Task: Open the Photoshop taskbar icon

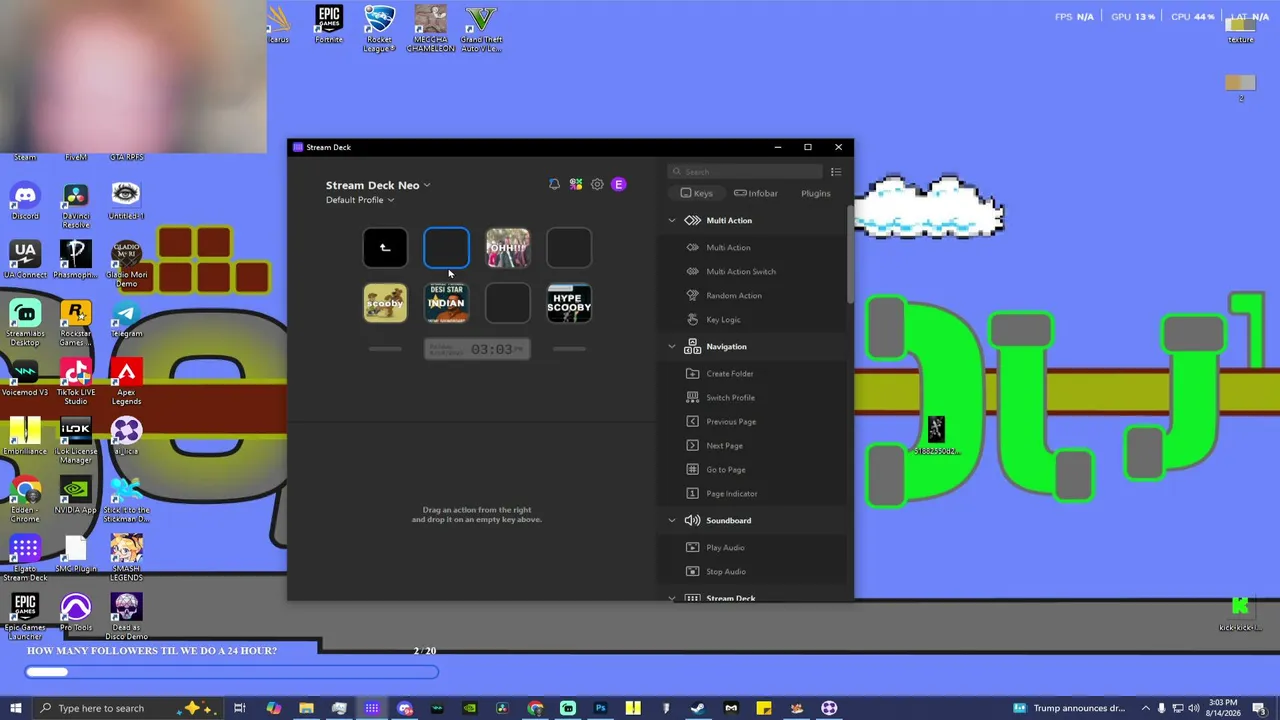Action: coord(600,708)
